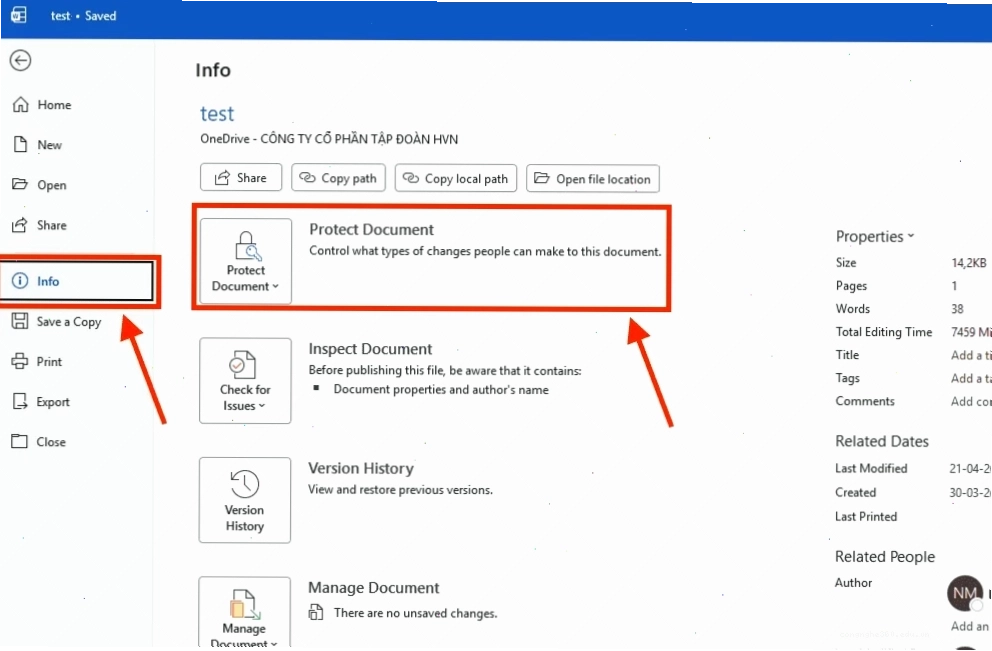Click the Share button under file name

tap(240, 178)
